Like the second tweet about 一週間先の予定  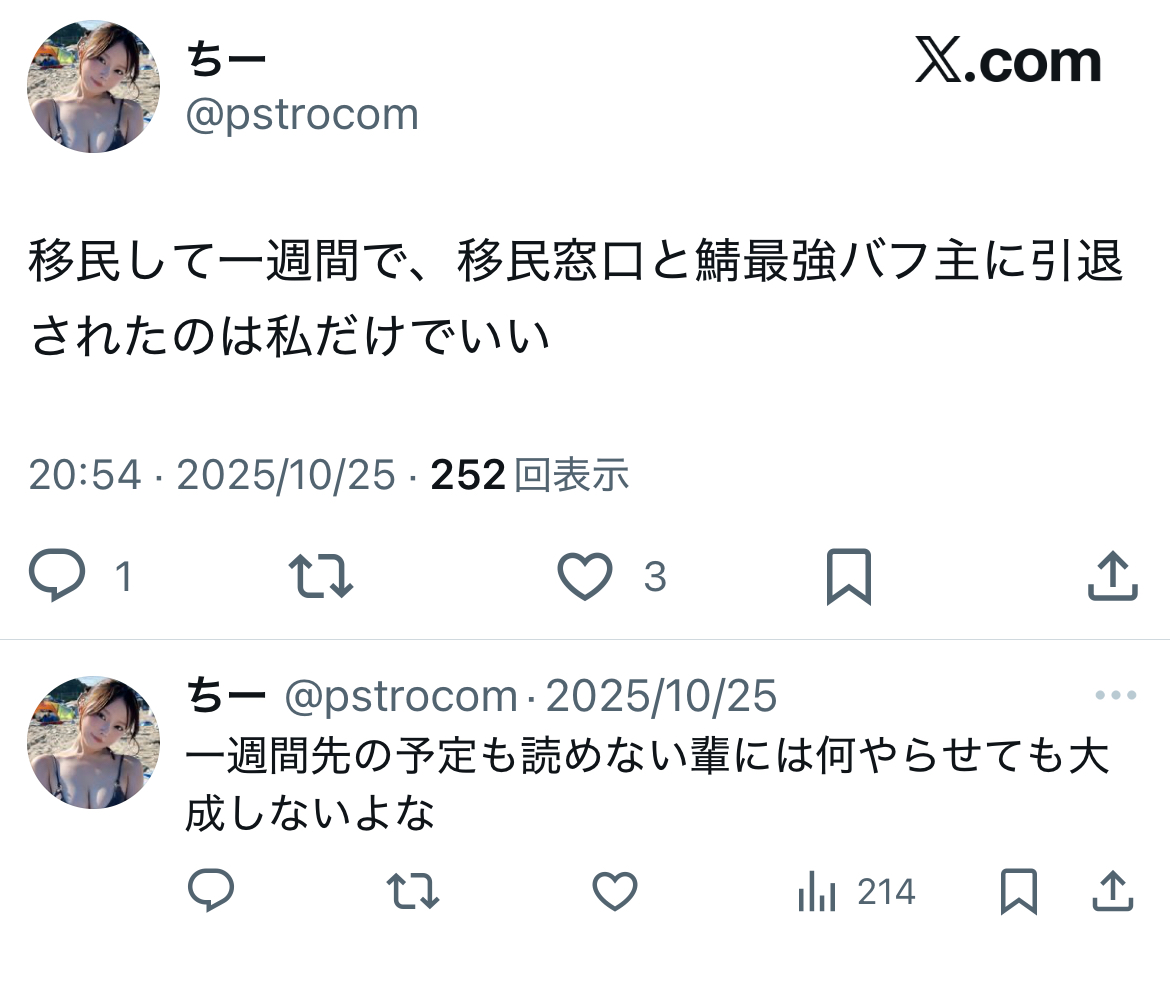[x=615, y=891]
